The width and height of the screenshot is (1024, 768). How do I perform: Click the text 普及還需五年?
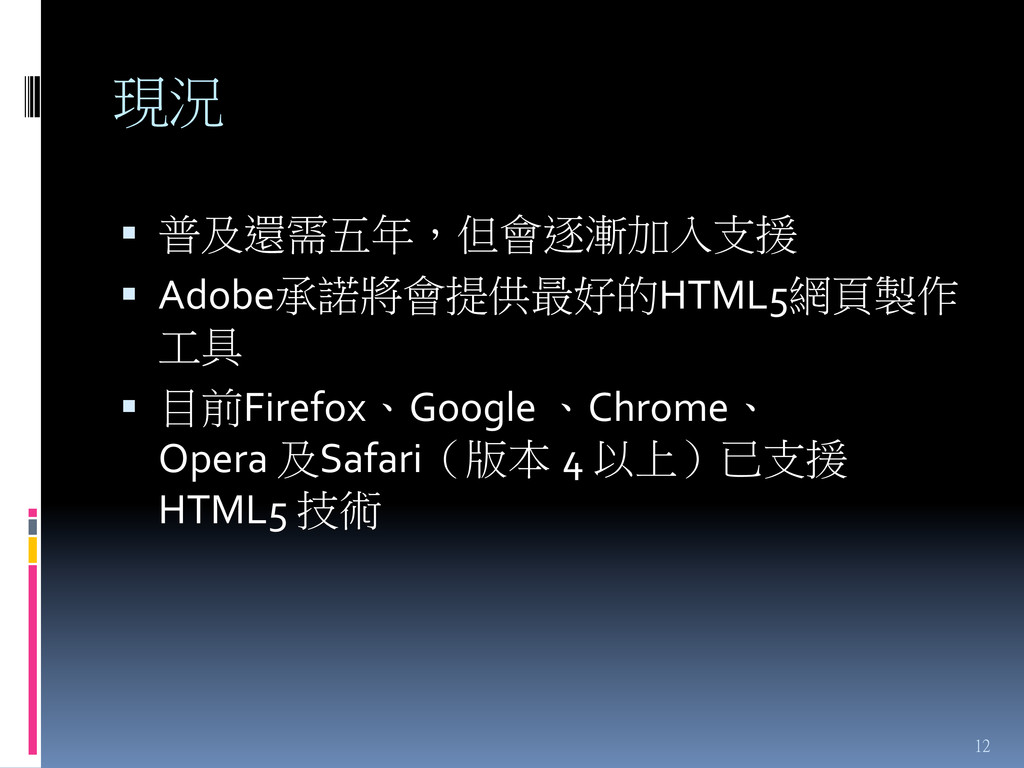click(285, 234)
